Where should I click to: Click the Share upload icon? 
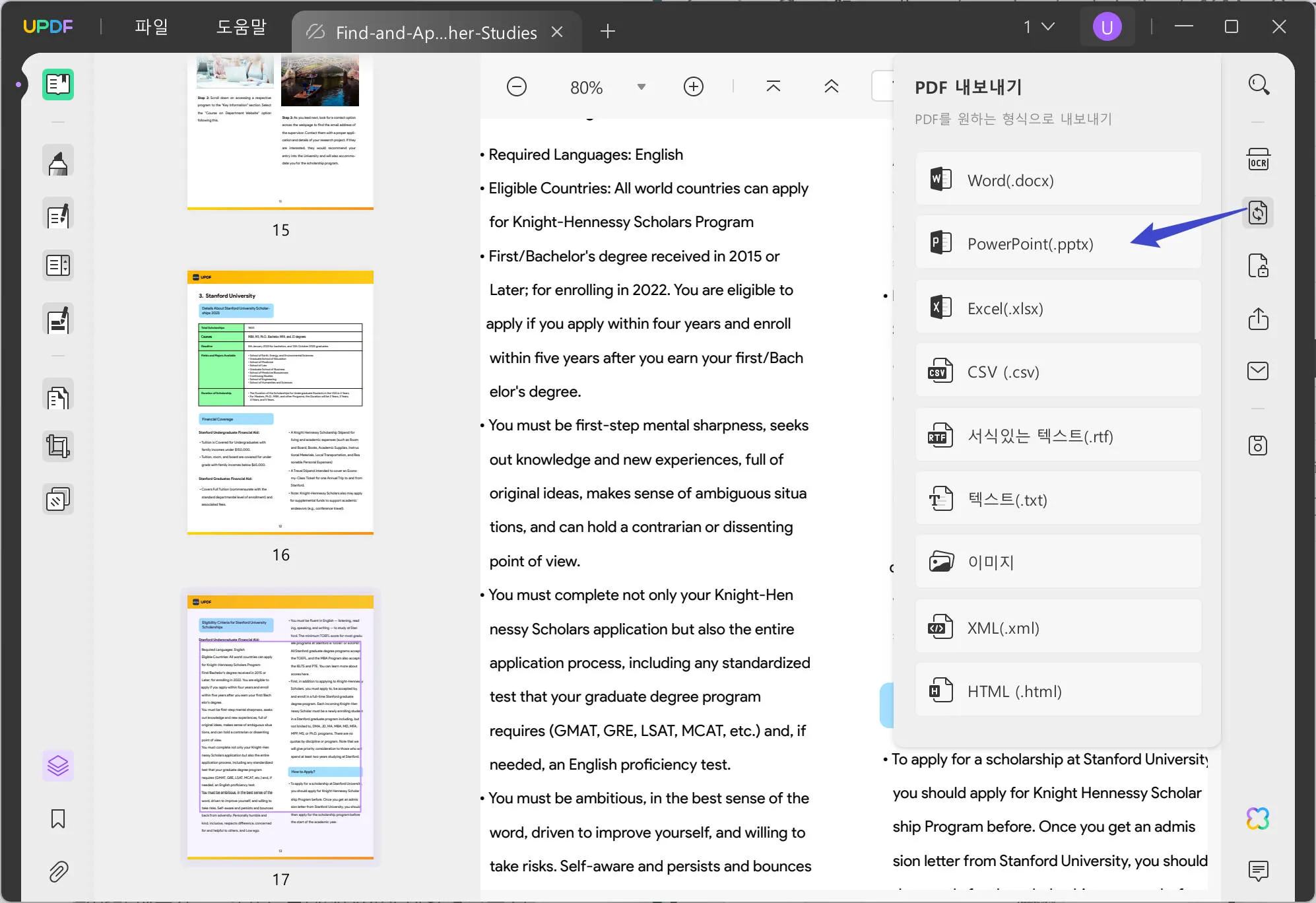click(x=1258, y=319)
